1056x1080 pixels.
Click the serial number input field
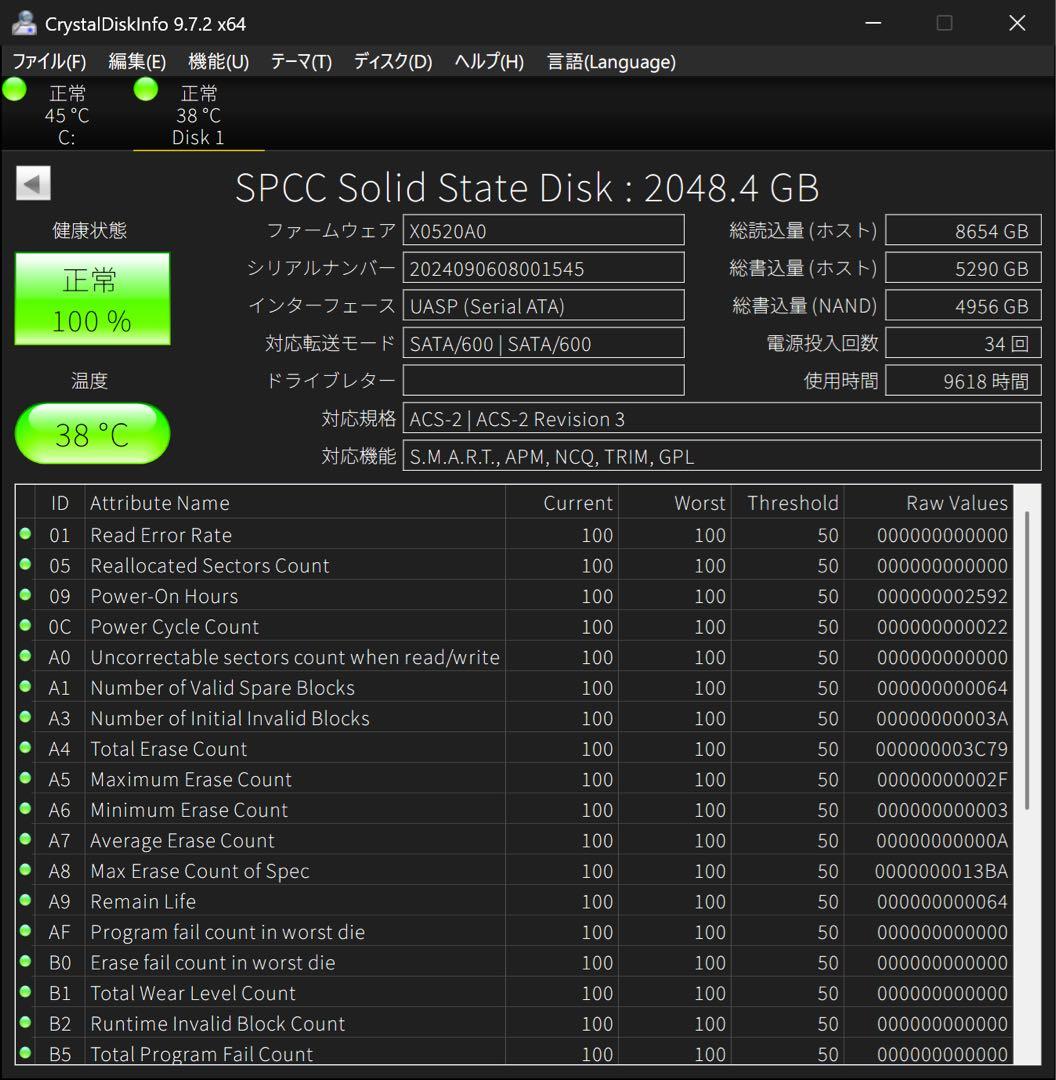(x=544, y=267)
